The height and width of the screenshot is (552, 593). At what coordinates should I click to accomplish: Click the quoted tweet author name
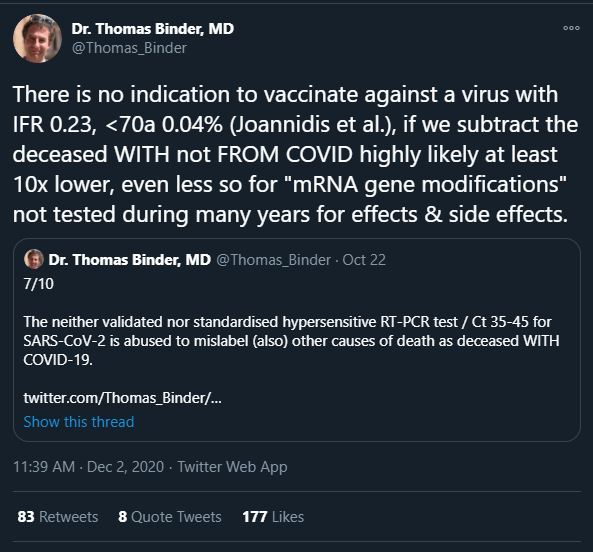click(x=130, y=260)
